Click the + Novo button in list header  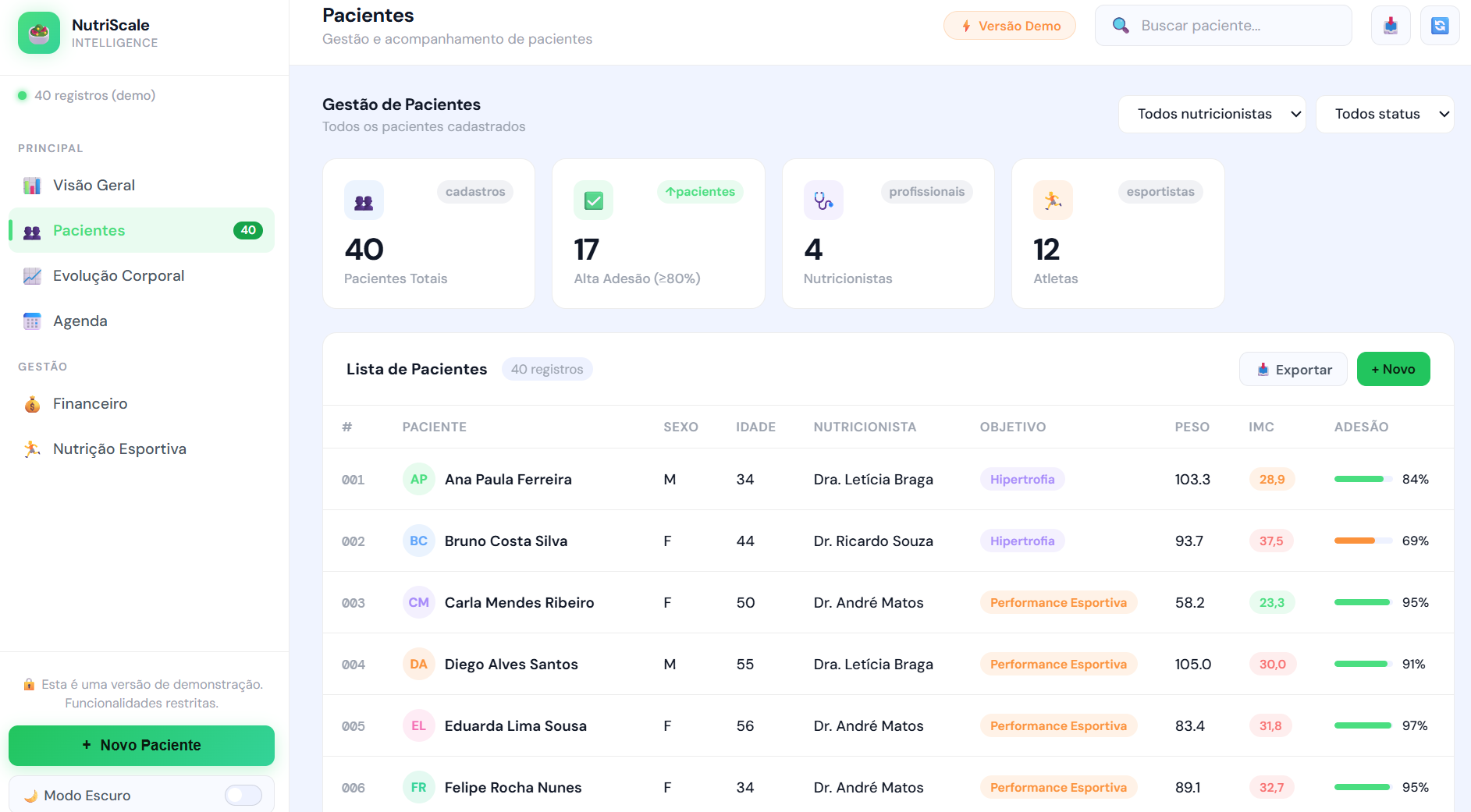pos(1393,369)
